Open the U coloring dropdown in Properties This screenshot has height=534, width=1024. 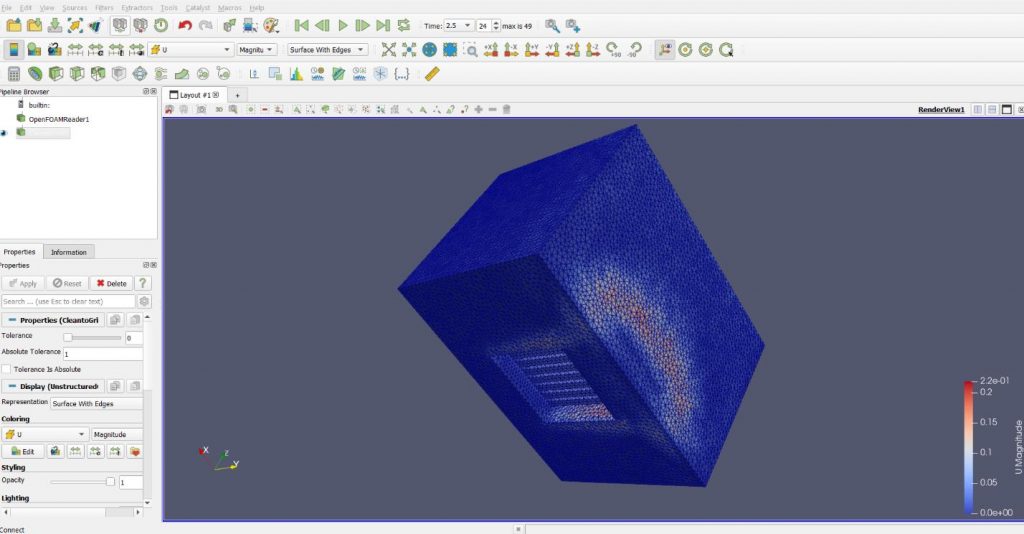click(45, 434)
